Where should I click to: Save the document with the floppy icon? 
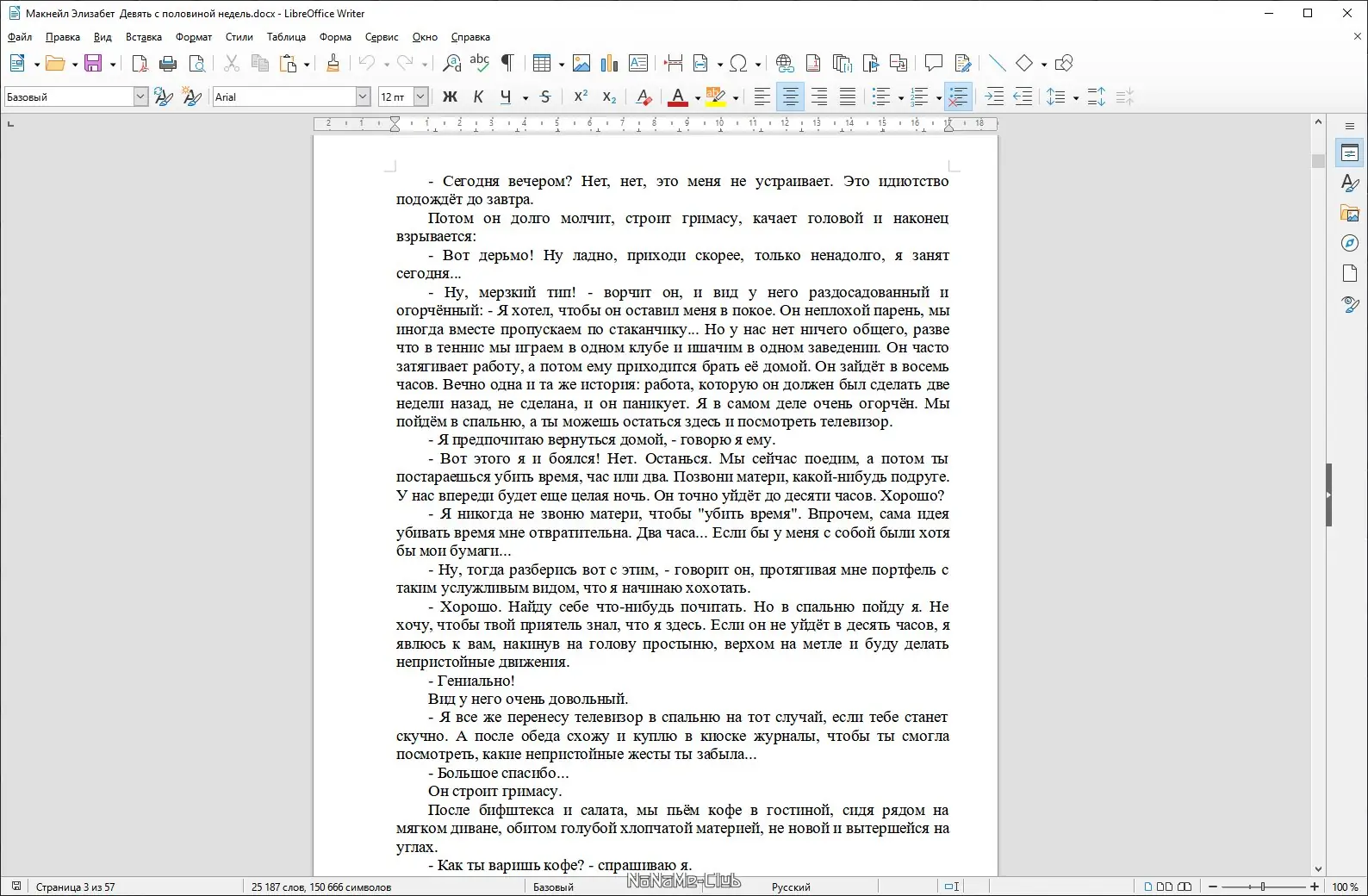tap(93, 63)
